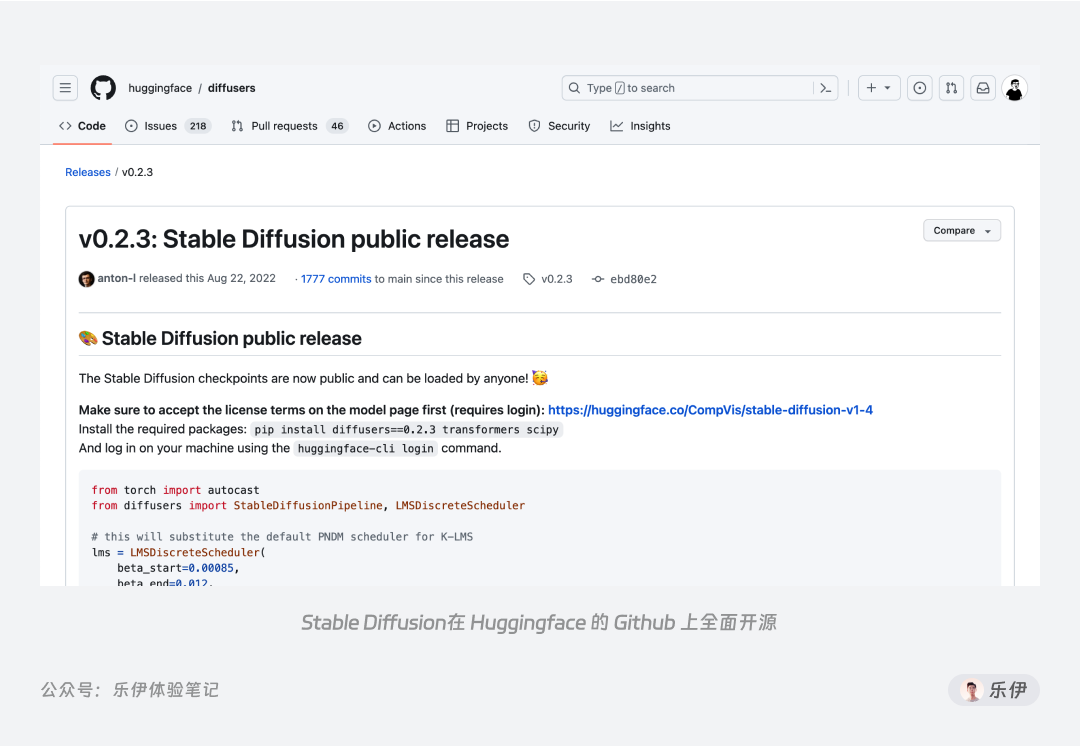Click the tag icon beside v0.2.3
The width and height of the screenshot is (1080, 746).
pyautogui.click(x=528, y=279)
